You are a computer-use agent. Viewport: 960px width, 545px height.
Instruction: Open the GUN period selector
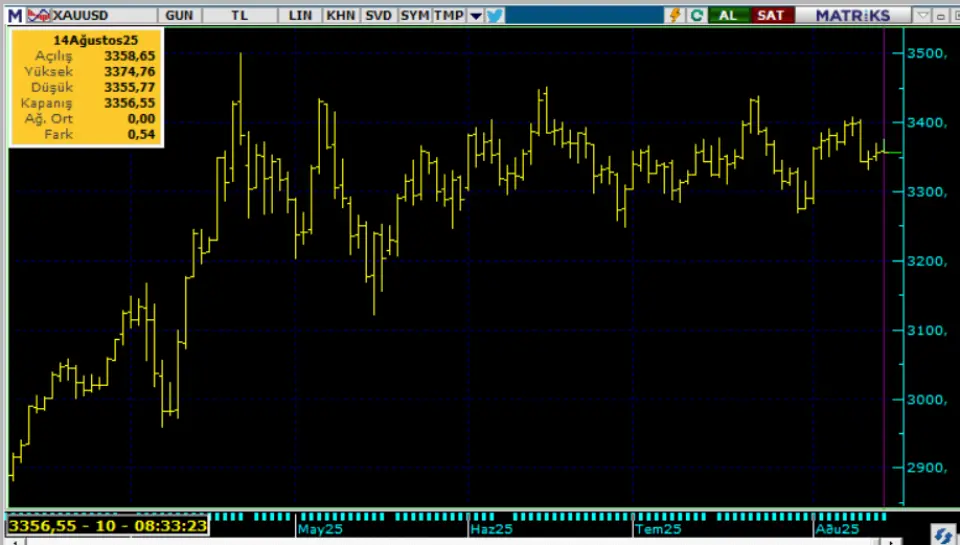pyautogui.click(x=179, y=15)
